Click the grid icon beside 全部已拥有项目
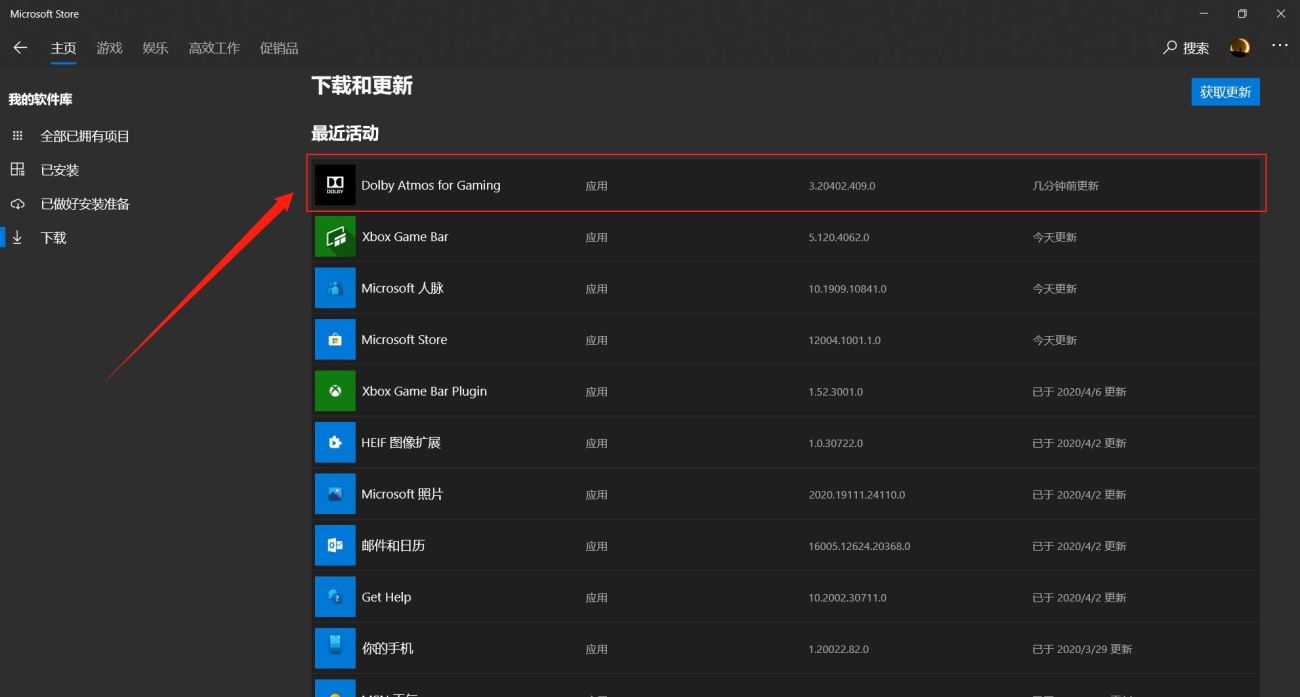The height and width of the screenshot is (697, 1300). pyautogui.click(x=17, y=136)
